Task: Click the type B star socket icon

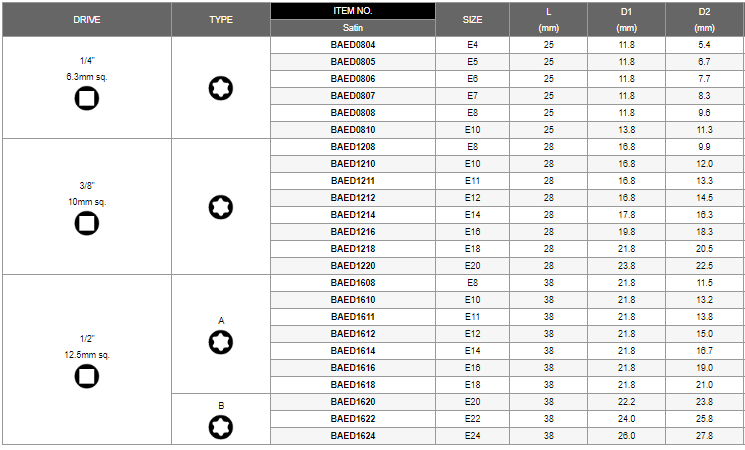Action: point(220,427)
